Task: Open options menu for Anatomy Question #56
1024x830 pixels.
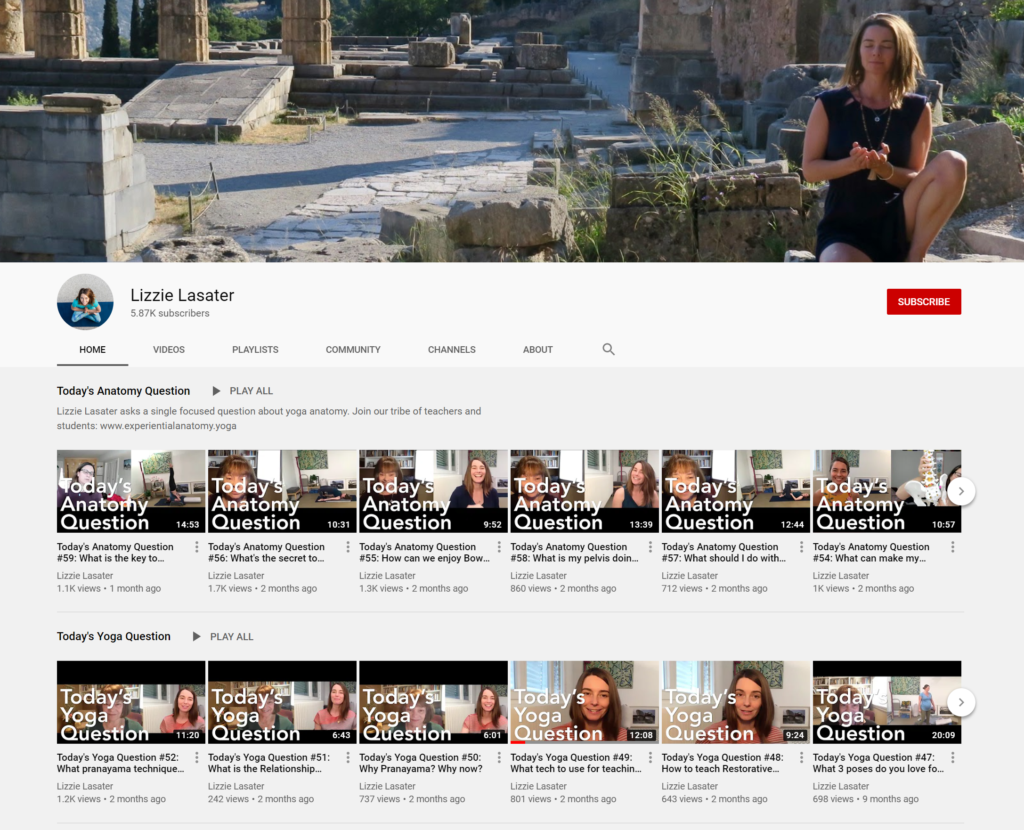Action: pos(347,547)
